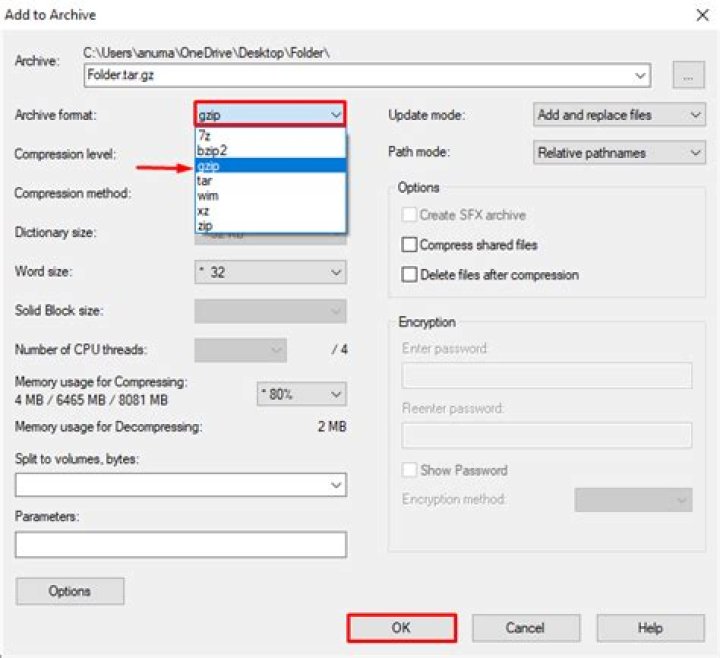Open the Path mode dropdown
This screenshot has height=658, width=720.
point(619,152)
